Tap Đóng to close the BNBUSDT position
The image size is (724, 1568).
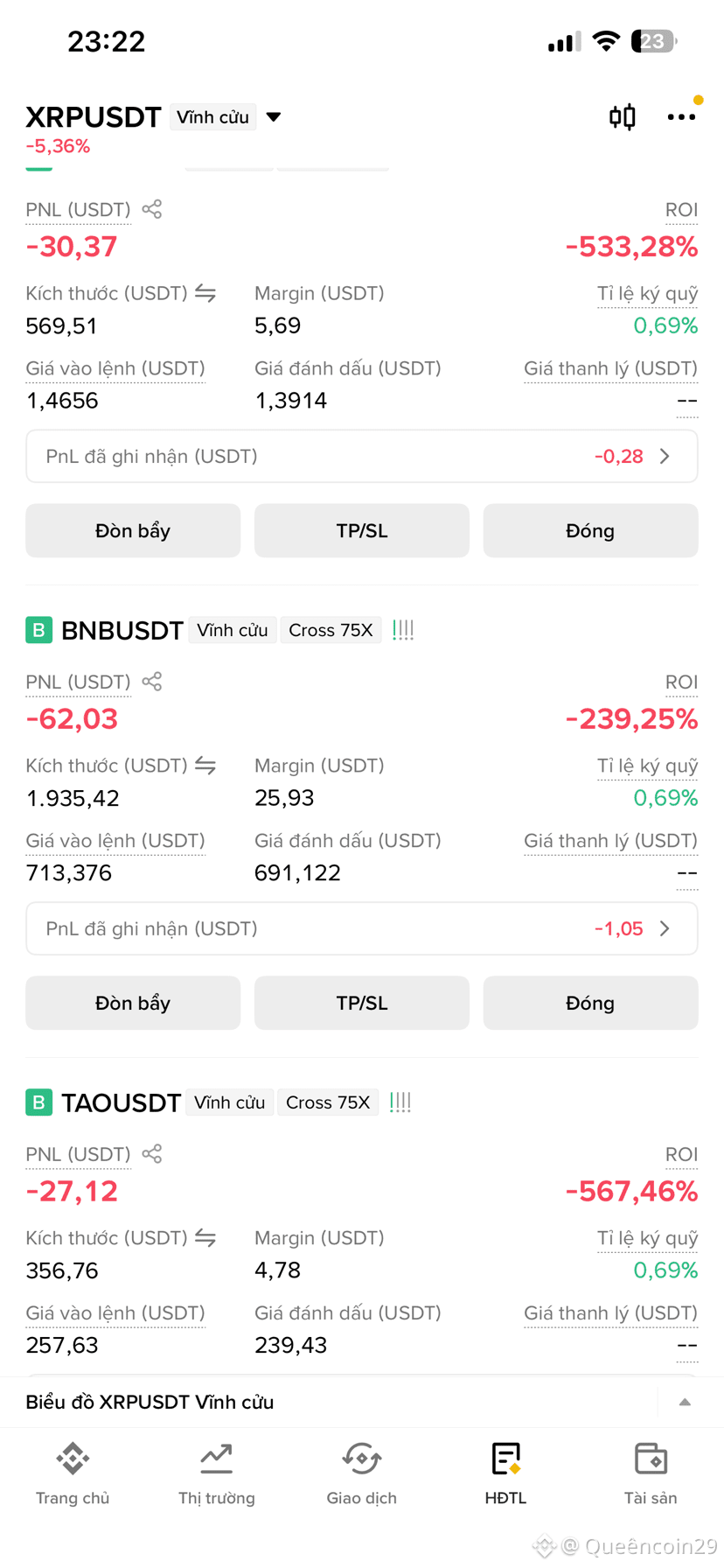tap(590, 1003)
